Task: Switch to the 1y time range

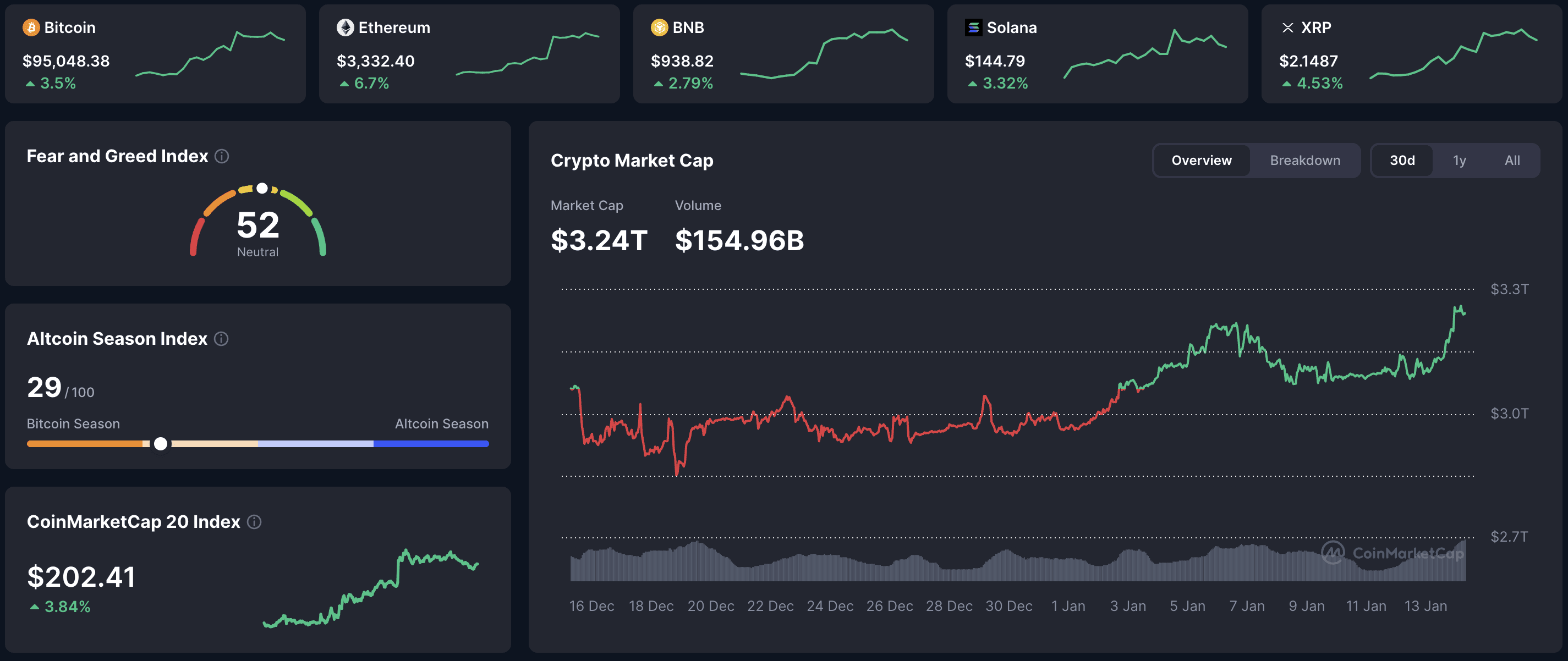Action: pos(1459,160)
